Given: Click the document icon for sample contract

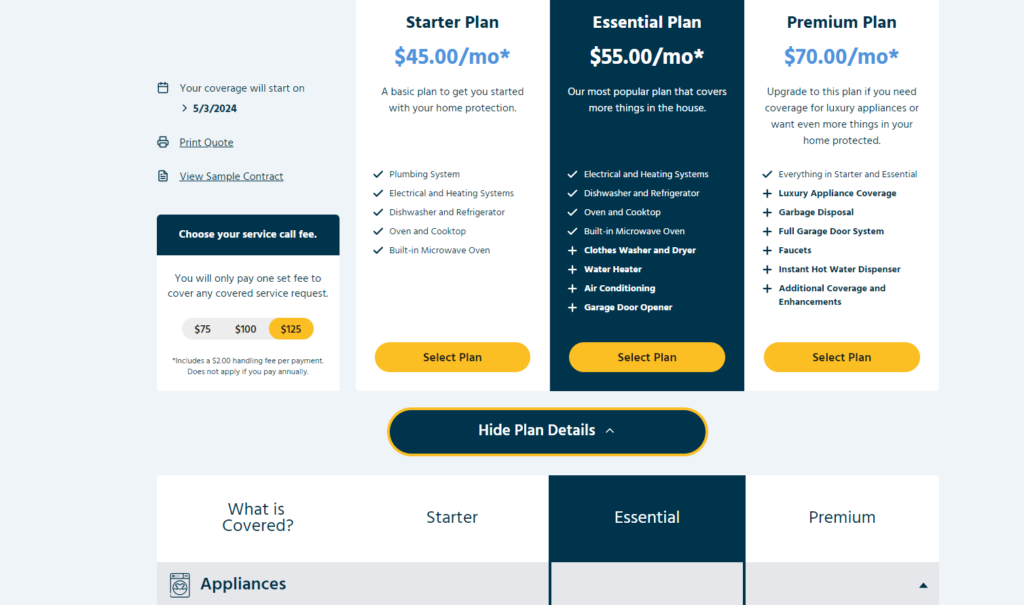Looking at the screenshot, I should click(163, 176).
